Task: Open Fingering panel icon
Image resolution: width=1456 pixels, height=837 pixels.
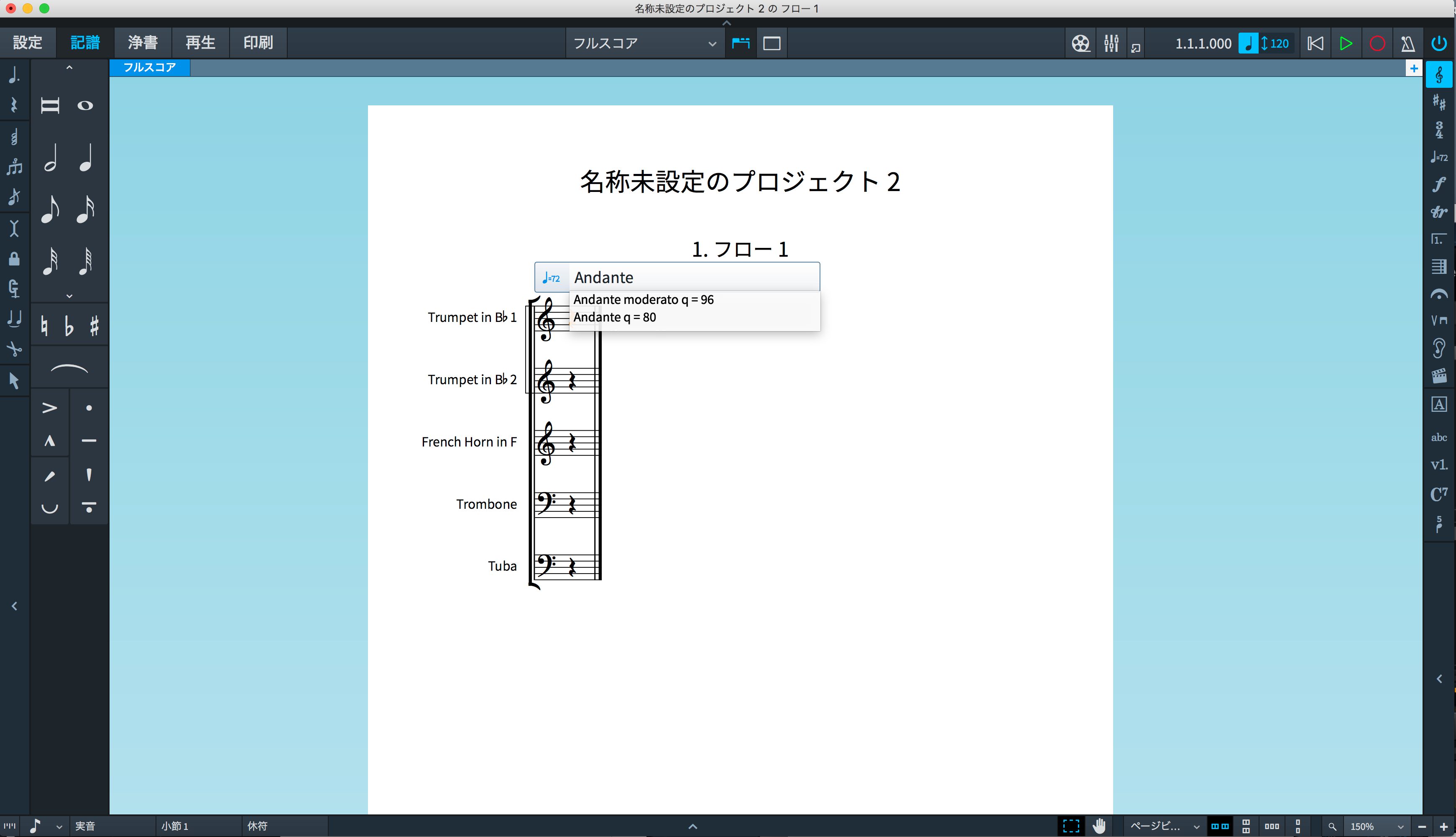Action: 1439,524
